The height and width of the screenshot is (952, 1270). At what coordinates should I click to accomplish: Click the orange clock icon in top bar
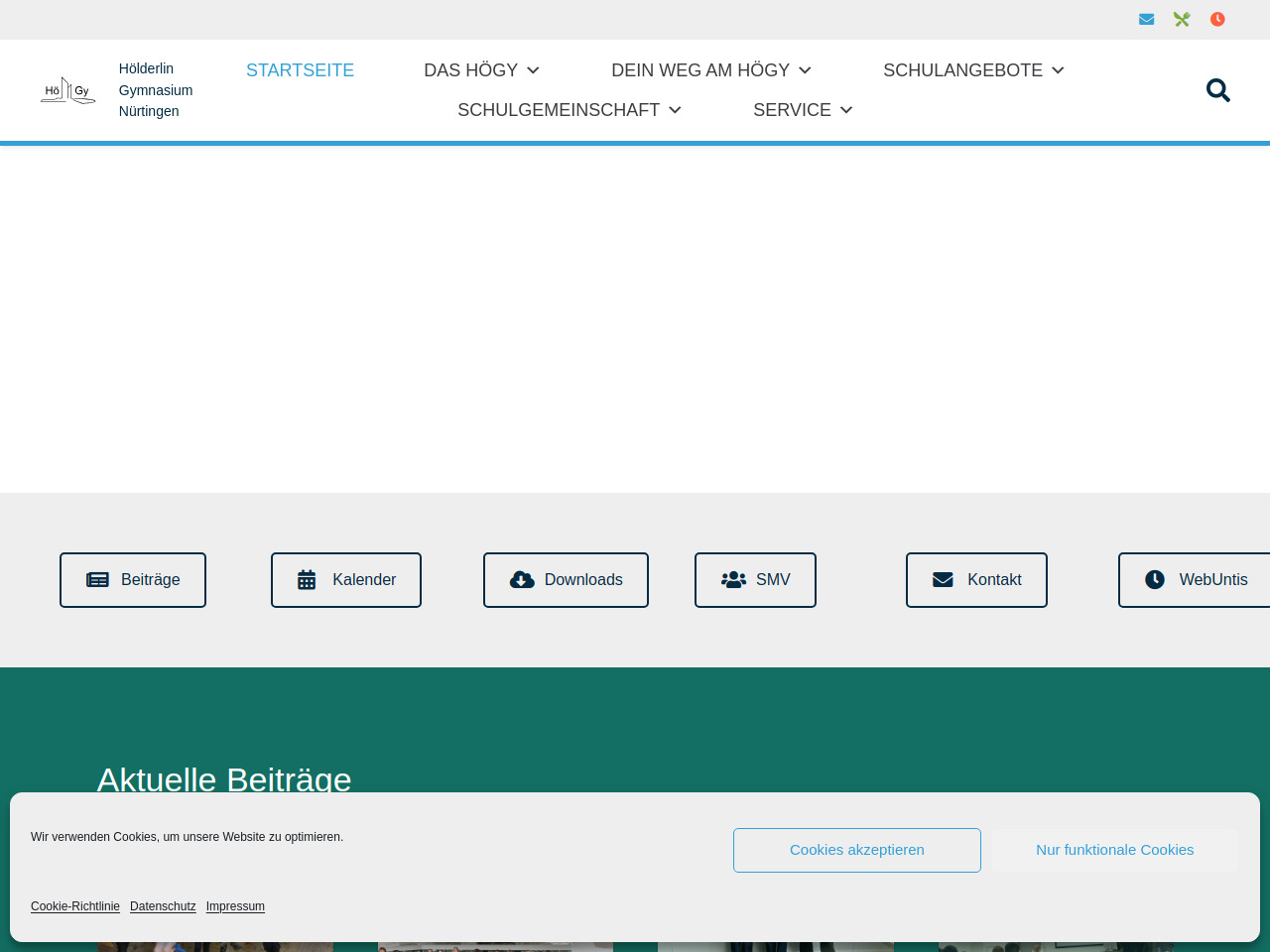(1217, 20)
